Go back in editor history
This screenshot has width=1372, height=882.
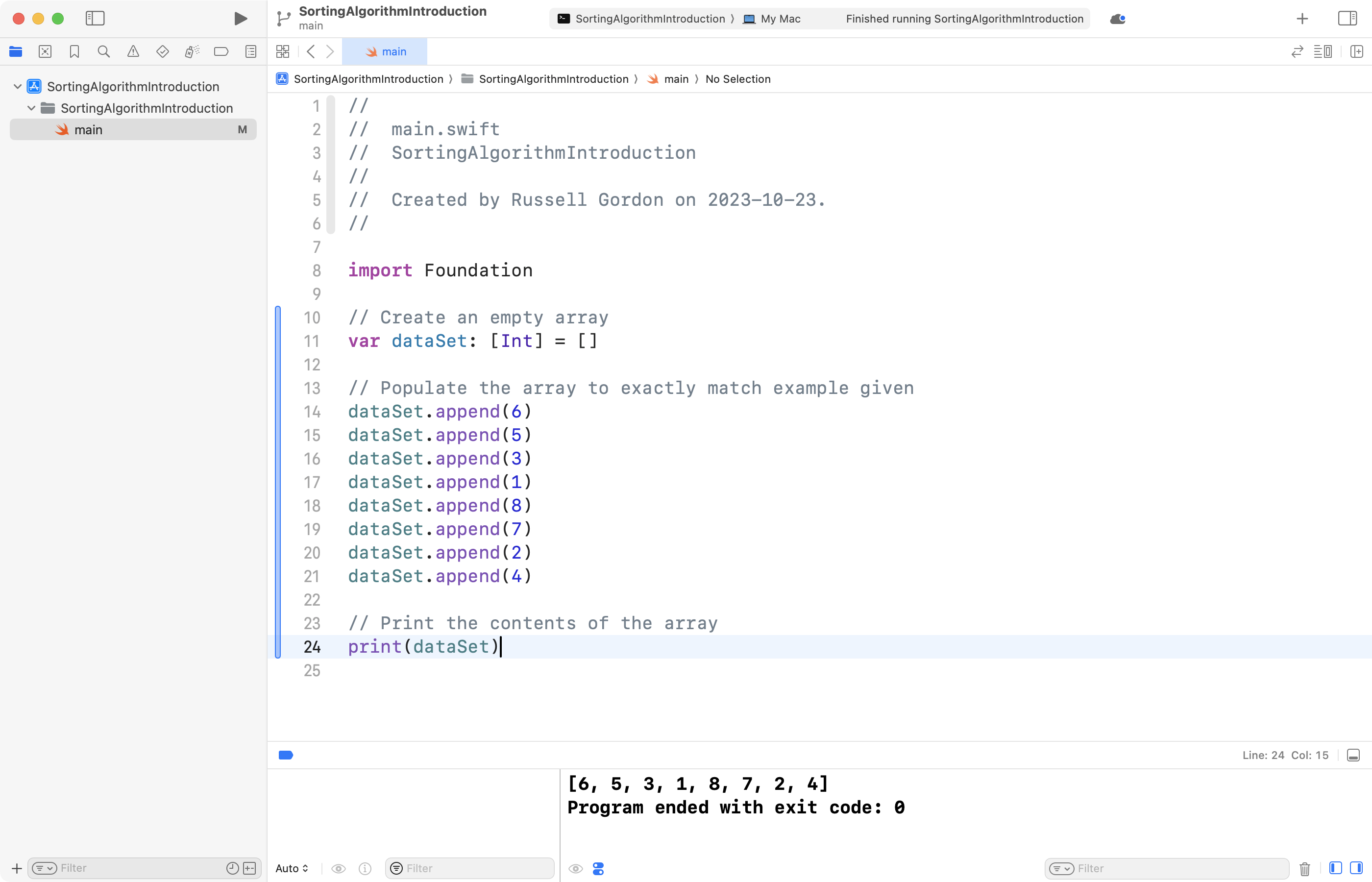pos(310,51)
